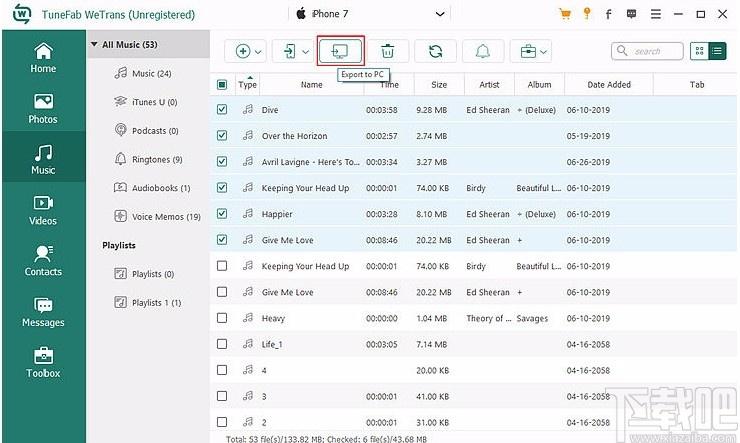Expand the add button dropdown arrow
Image resolution: width=740 pixels, height=443 pixels.
tap(258, 51)
